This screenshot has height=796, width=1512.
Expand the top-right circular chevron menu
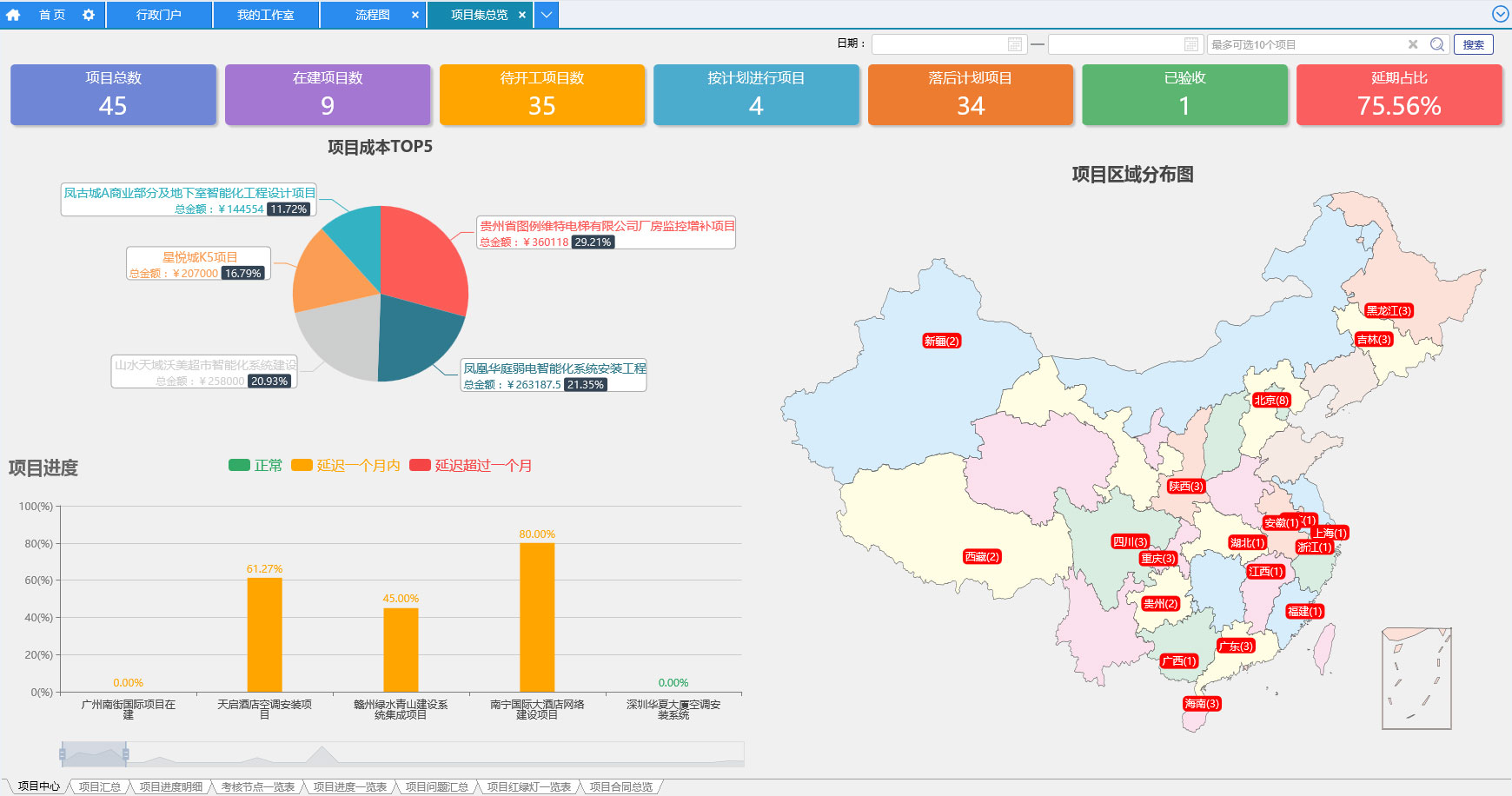1500,14
